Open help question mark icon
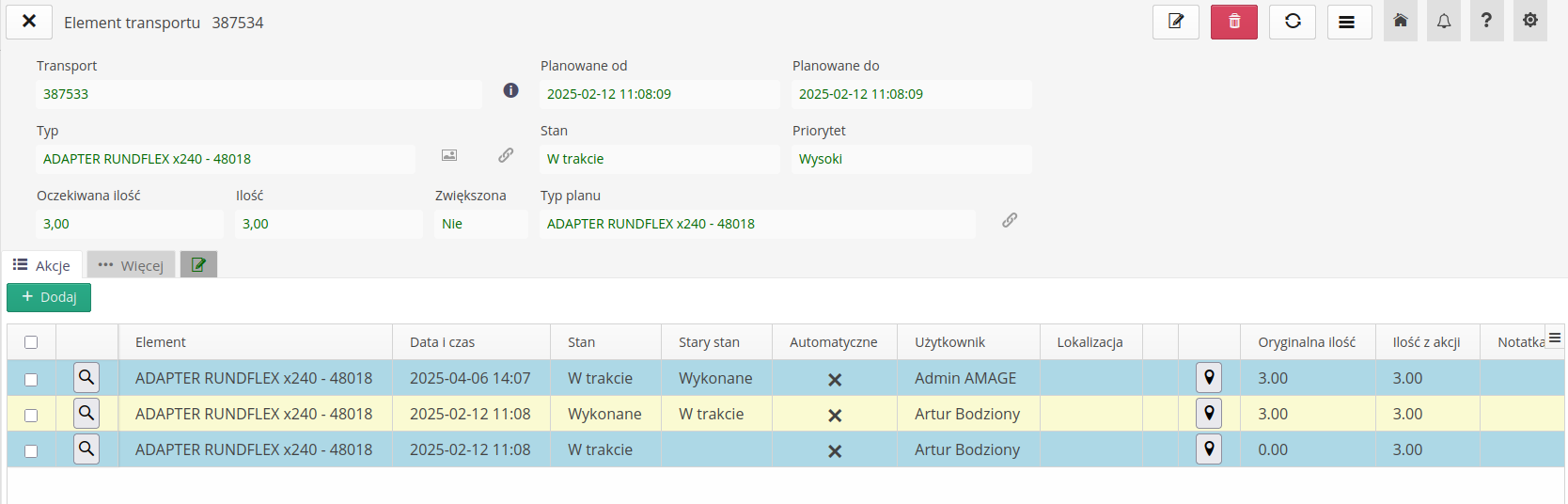Screen dimensions: 1568x504 pos(1486,21)
